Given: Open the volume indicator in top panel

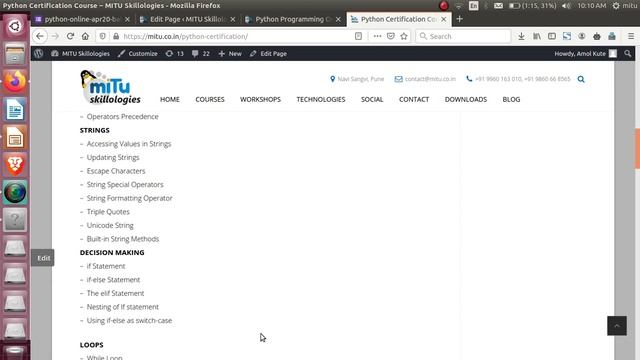Looking at the screenshot, I should [566, 6].
